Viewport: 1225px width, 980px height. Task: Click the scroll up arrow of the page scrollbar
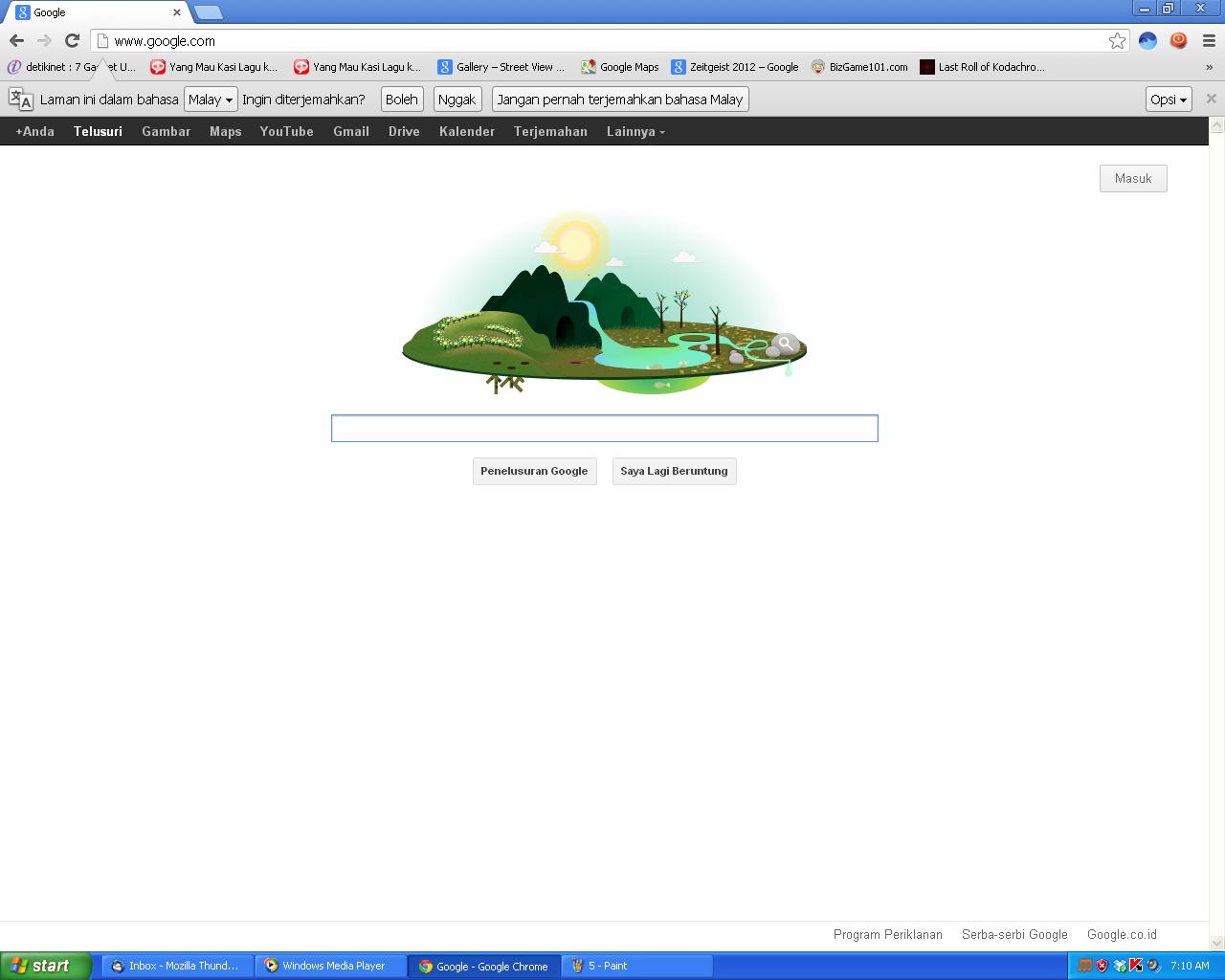coord(1217,125)
